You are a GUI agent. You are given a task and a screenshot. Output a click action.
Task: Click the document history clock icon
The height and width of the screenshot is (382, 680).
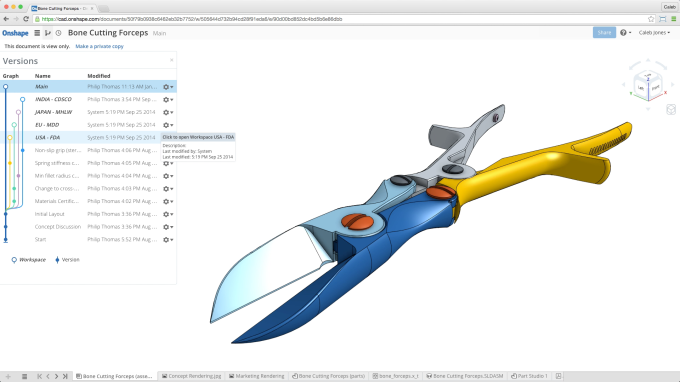coord(59,33)
